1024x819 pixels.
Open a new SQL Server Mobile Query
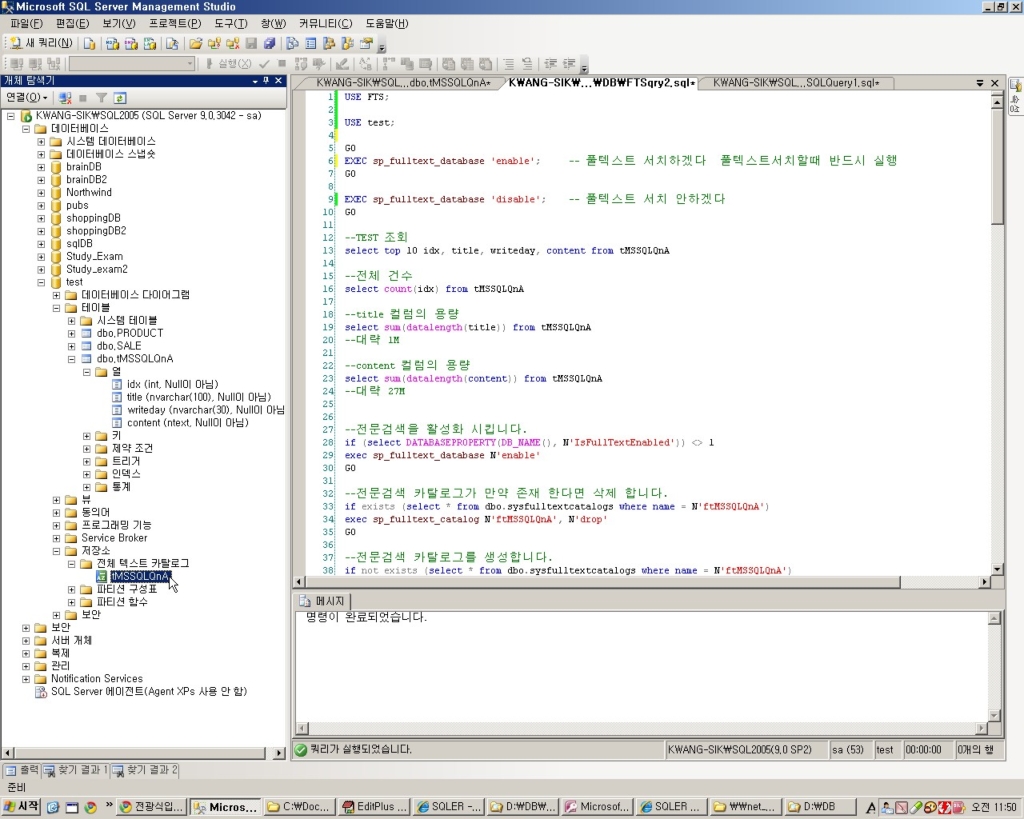point(172,44)
